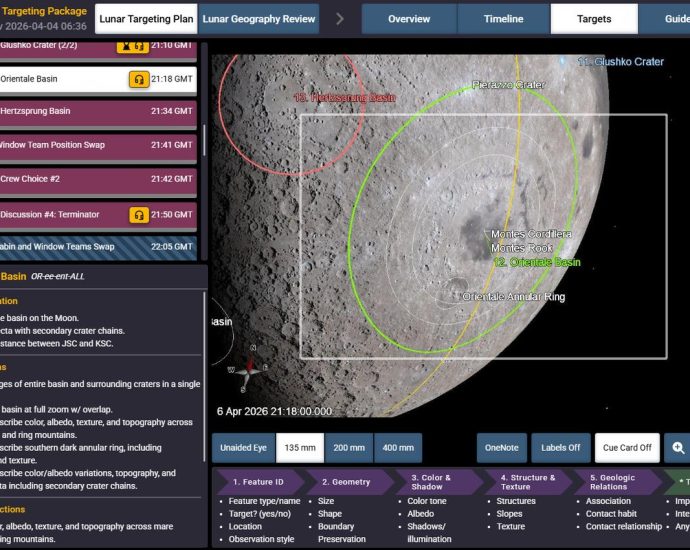Open the Window Team Position Swap entry
The height and width of the screenshot is (550, 690).
98,147
